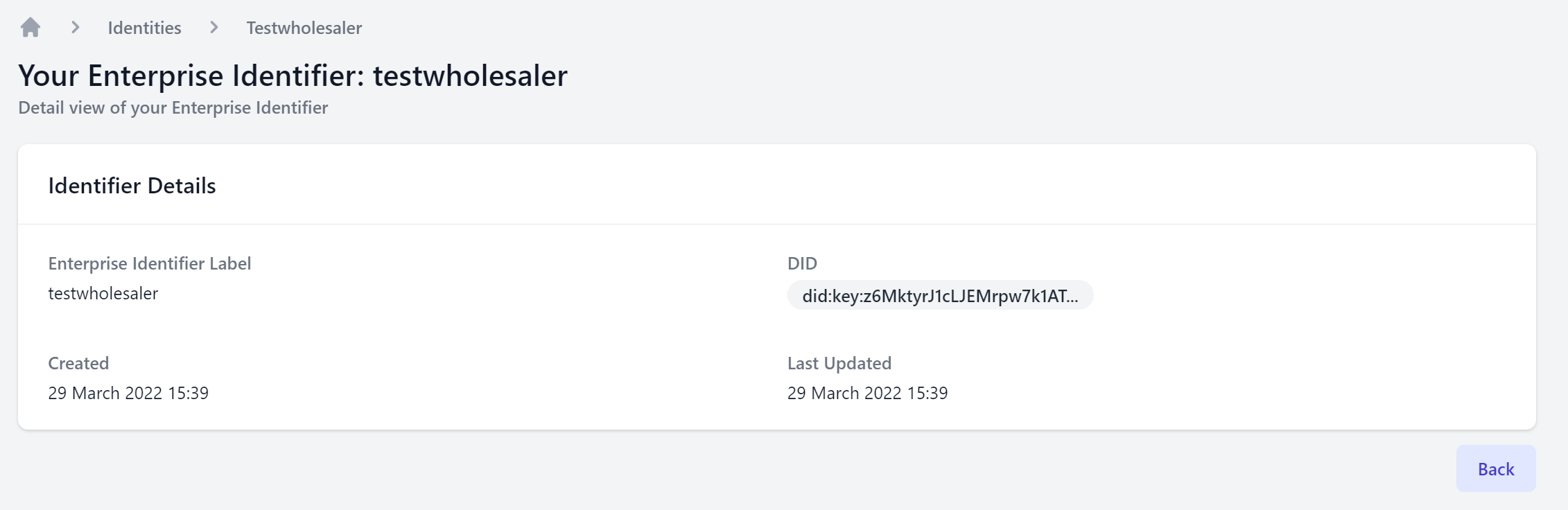Click the Identifier Details card header
Viewport: 1568px width, 510px height.
pos(132,185)
